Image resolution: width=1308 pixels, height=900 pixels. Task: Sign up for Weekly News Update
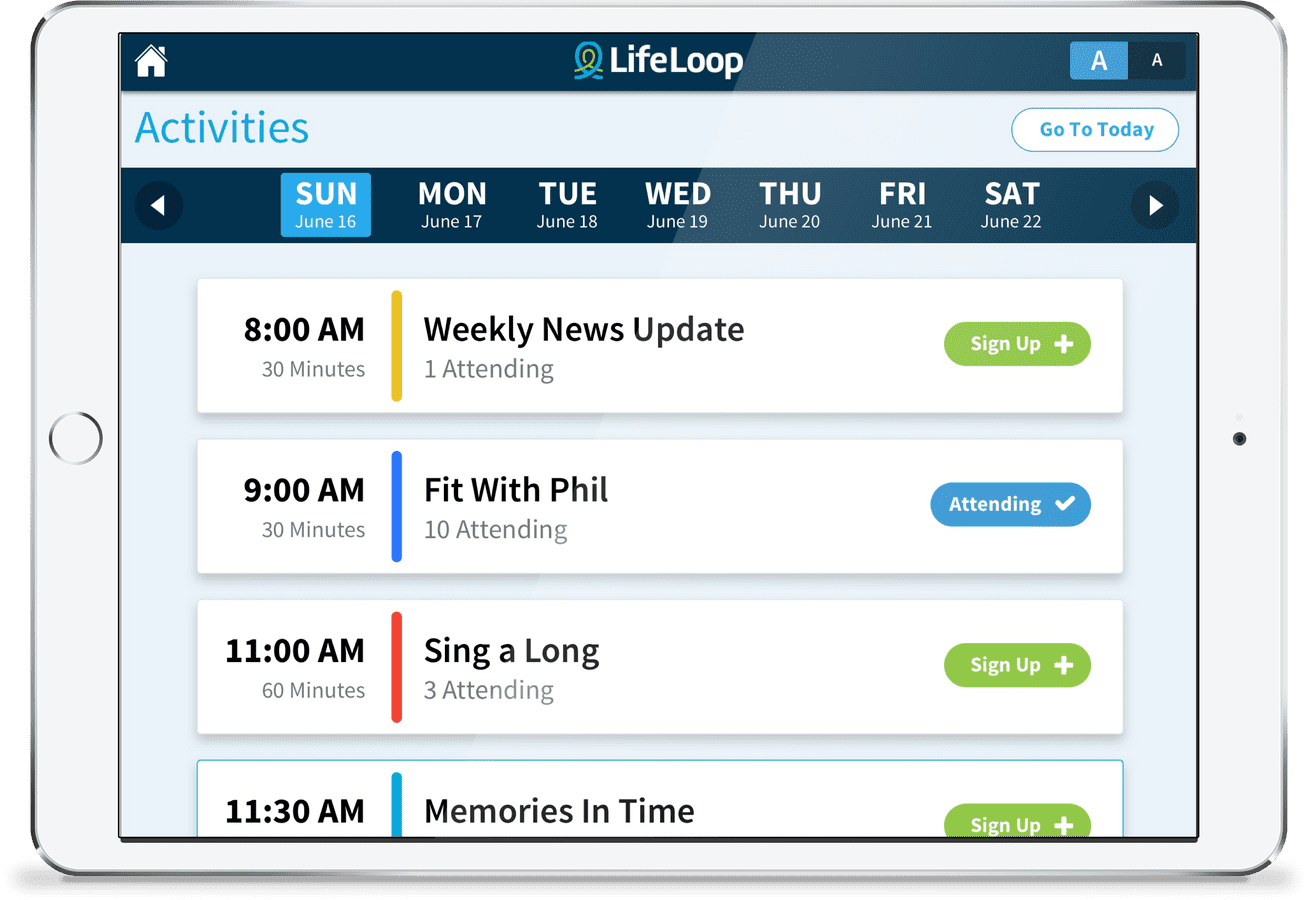[1017, 343]
